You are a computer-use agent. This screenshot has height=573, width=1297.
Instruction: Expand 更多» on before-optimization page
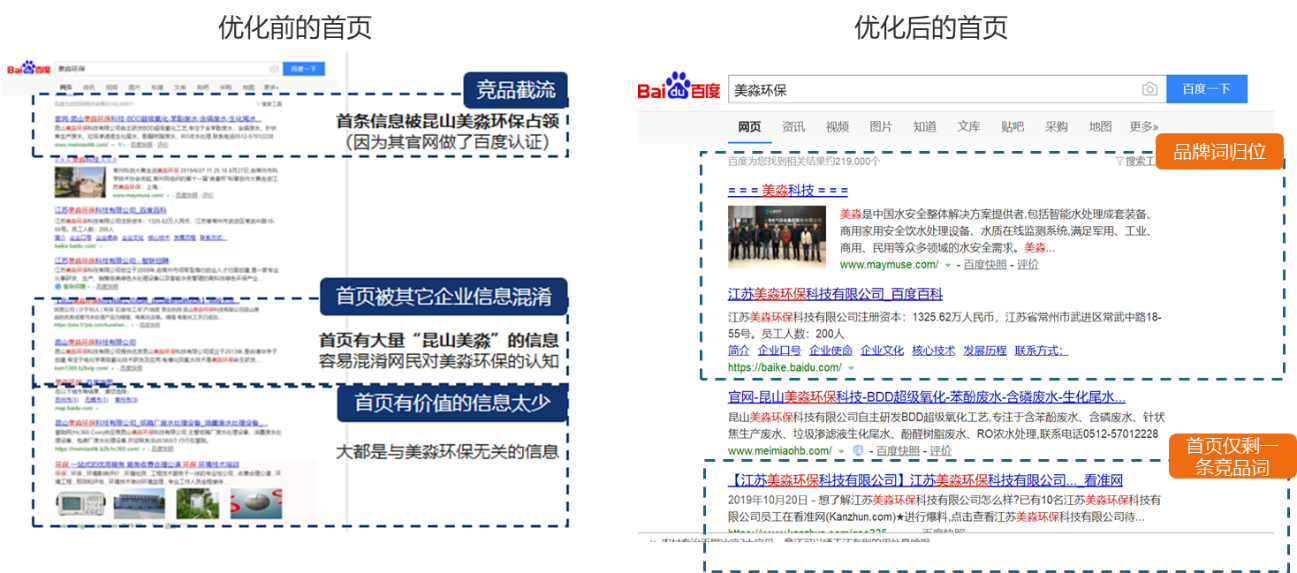click(271, 87)
